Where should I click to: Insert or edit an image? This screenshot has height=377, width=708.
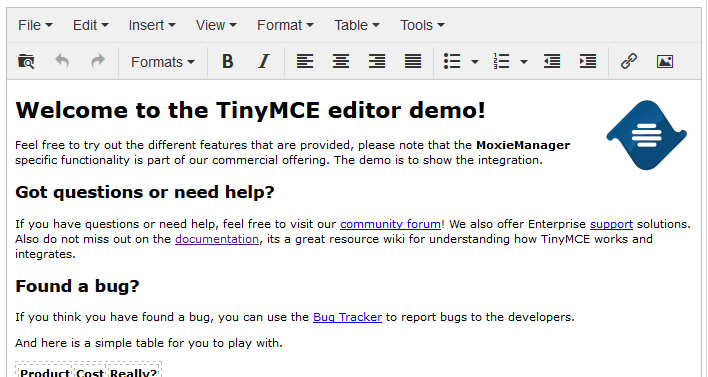coord(665,61)
